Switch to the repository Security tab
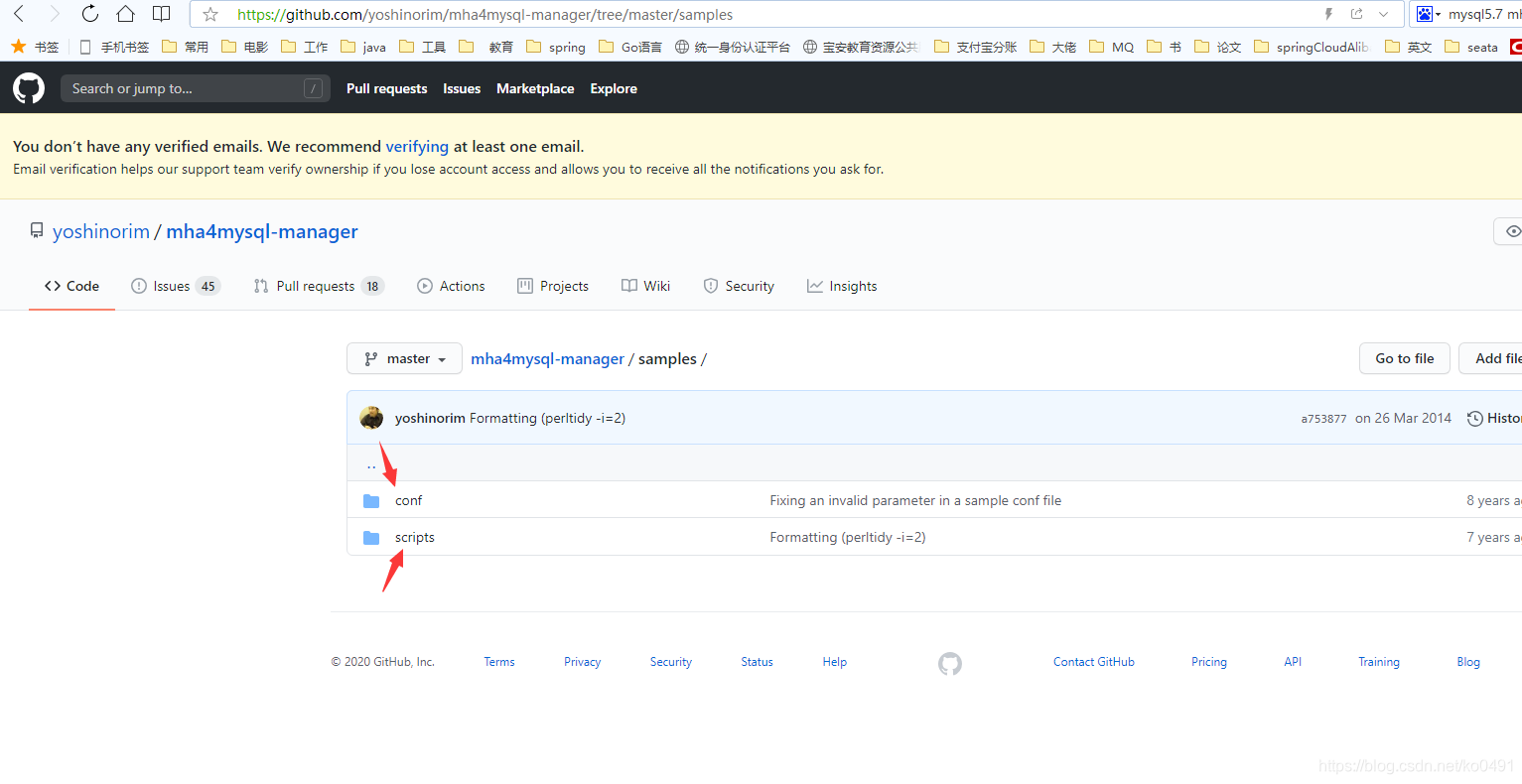Viewport: 1522px width, 784px height. tap(739, 286)
